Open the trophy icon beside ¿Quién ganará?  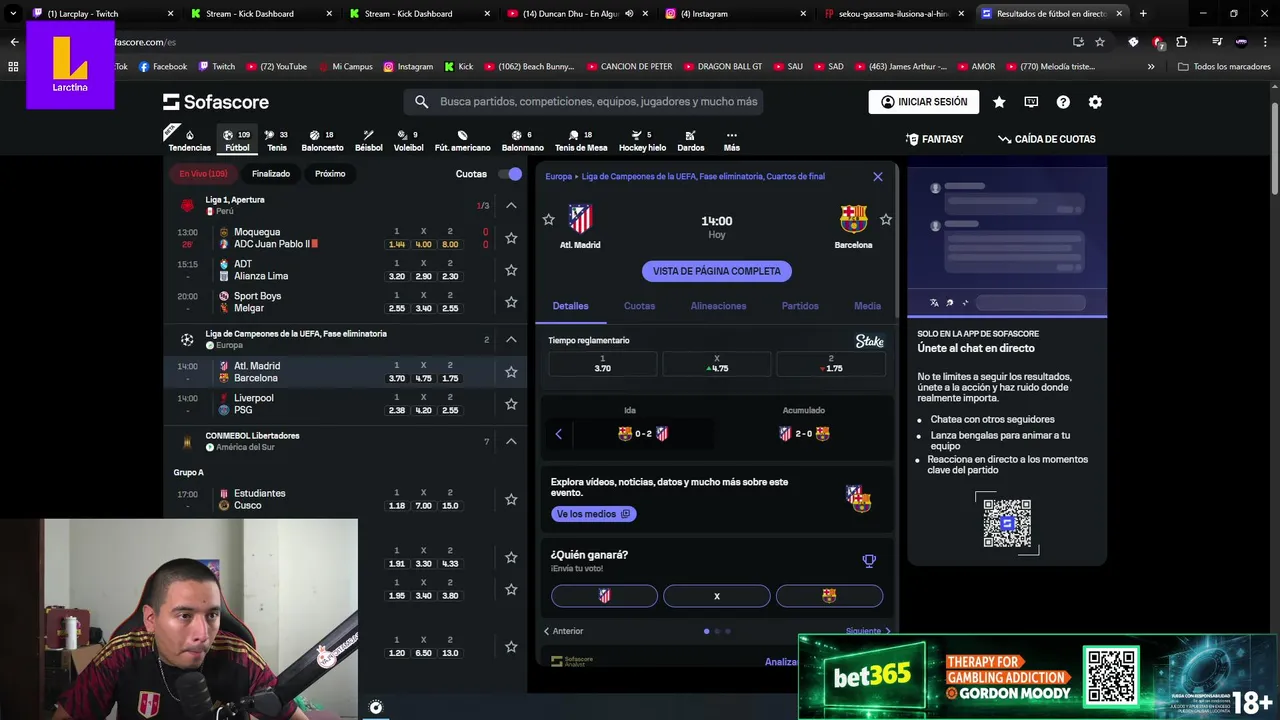869,561
